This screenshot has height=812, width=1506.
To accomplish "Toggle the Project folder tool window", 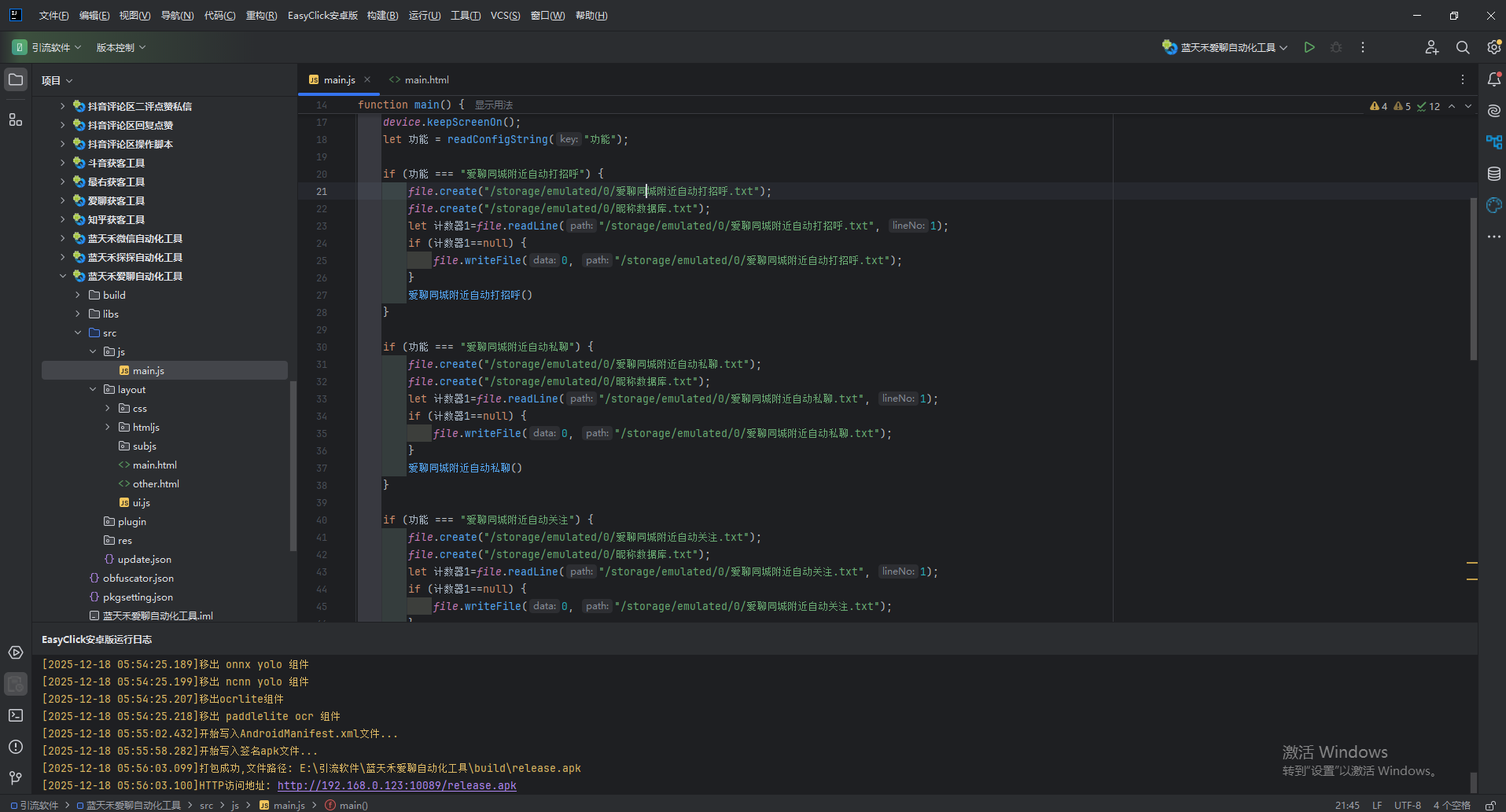I will (x=16, y=79).
